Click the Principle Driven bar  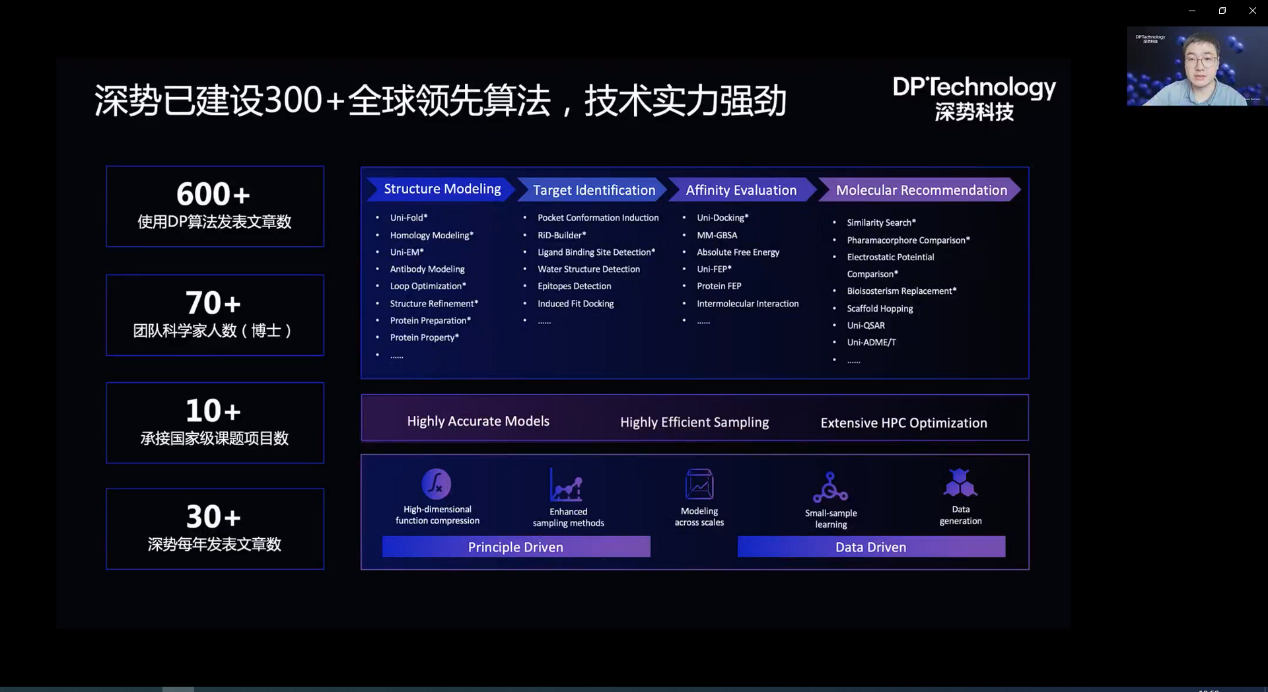pyautogui.click(x=516, y=547)
